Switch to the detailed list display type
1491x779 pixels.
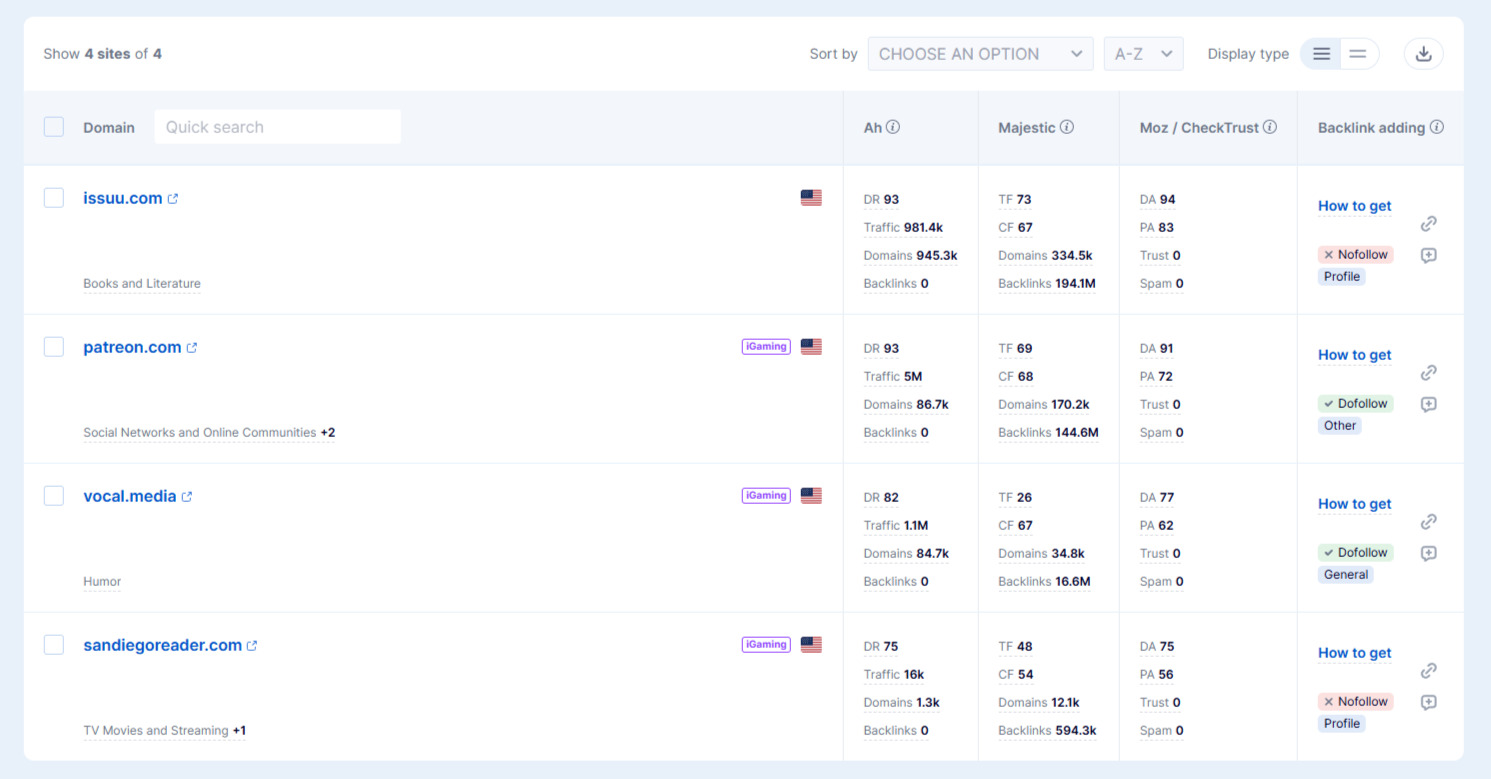1321,54
